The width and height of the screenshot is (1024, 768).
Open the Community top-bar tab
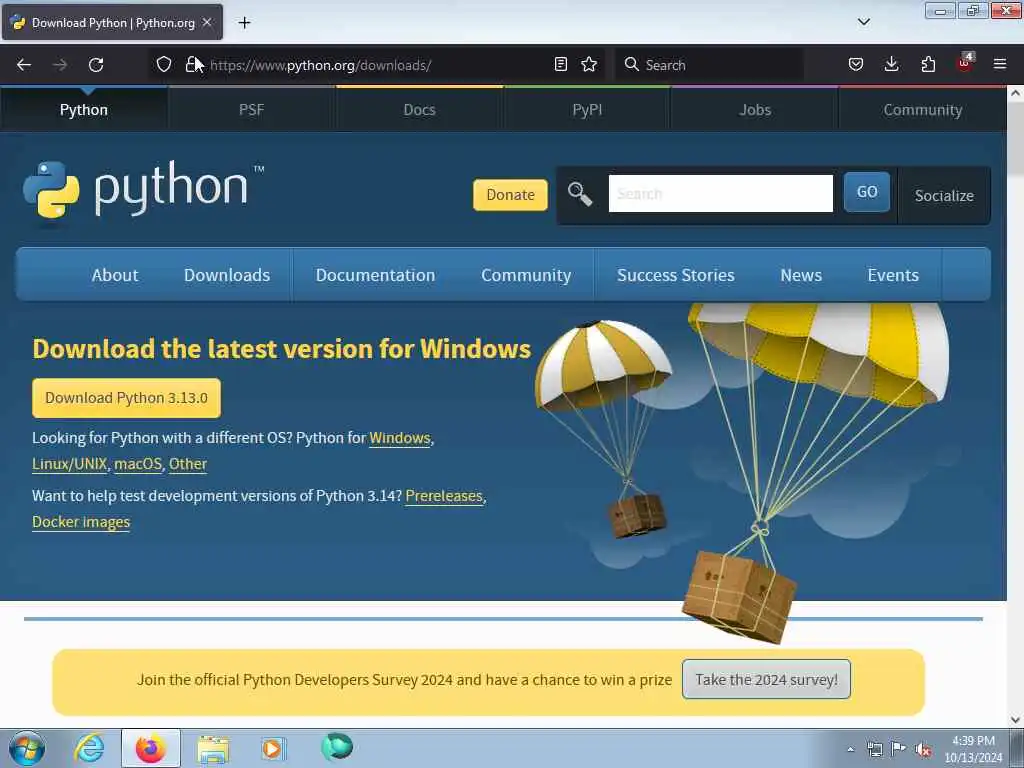click(x=923, y=110)
